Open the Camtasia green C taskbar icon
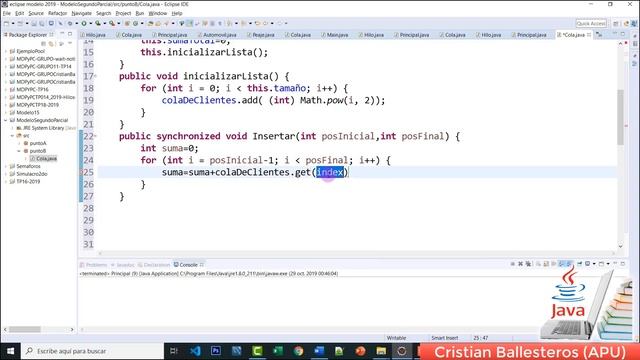This screenshot has height=360, width=640. (x=257, y=351)
